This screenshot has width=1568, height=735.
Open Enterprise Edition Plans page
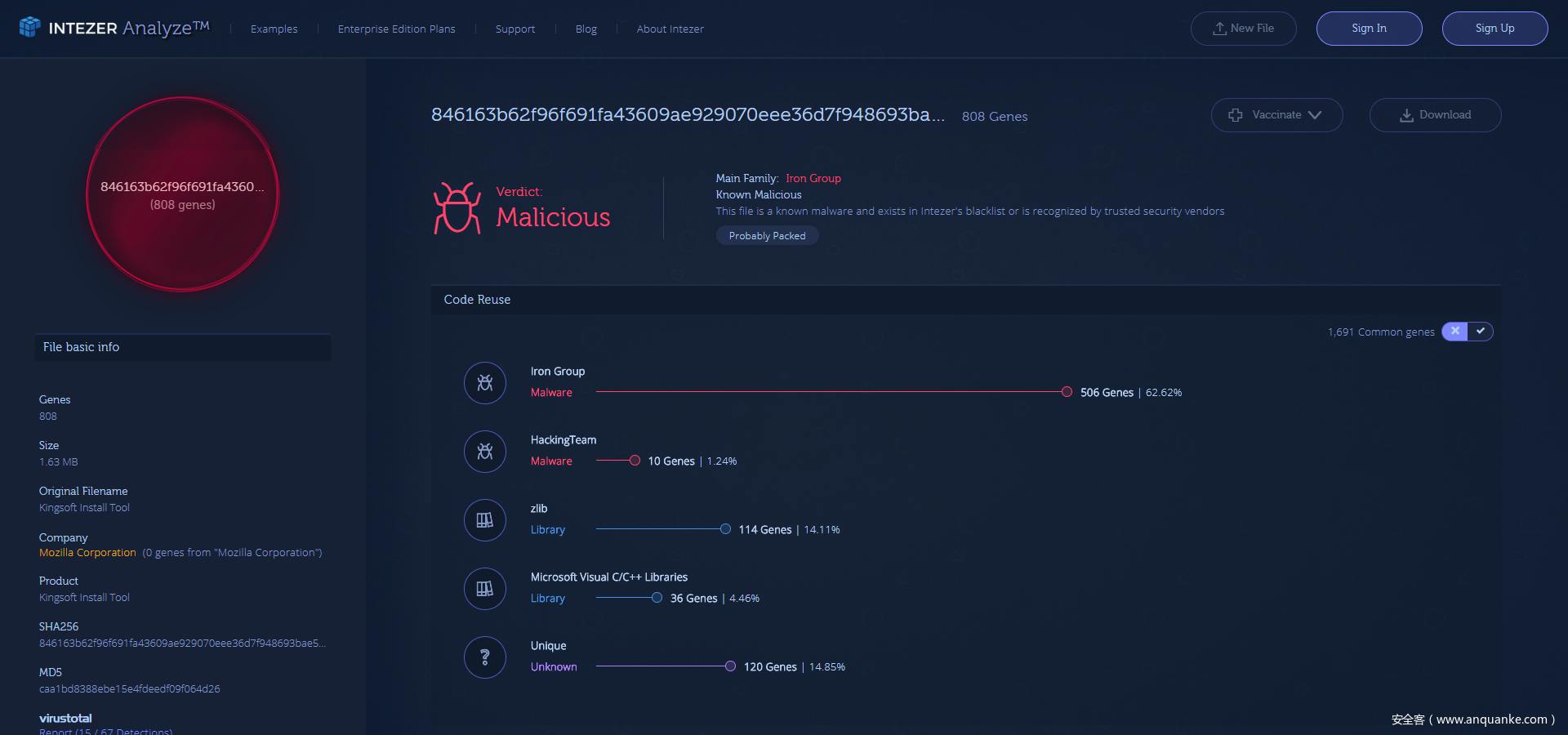396,29
